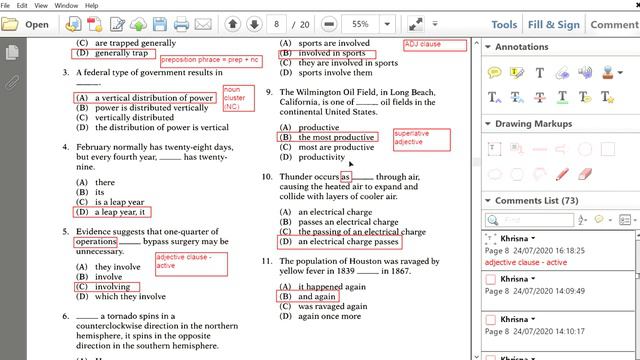The image size is (640, 360).
Task: Open the toolbar customize dropdown arrow
Action: click(435, 24)
